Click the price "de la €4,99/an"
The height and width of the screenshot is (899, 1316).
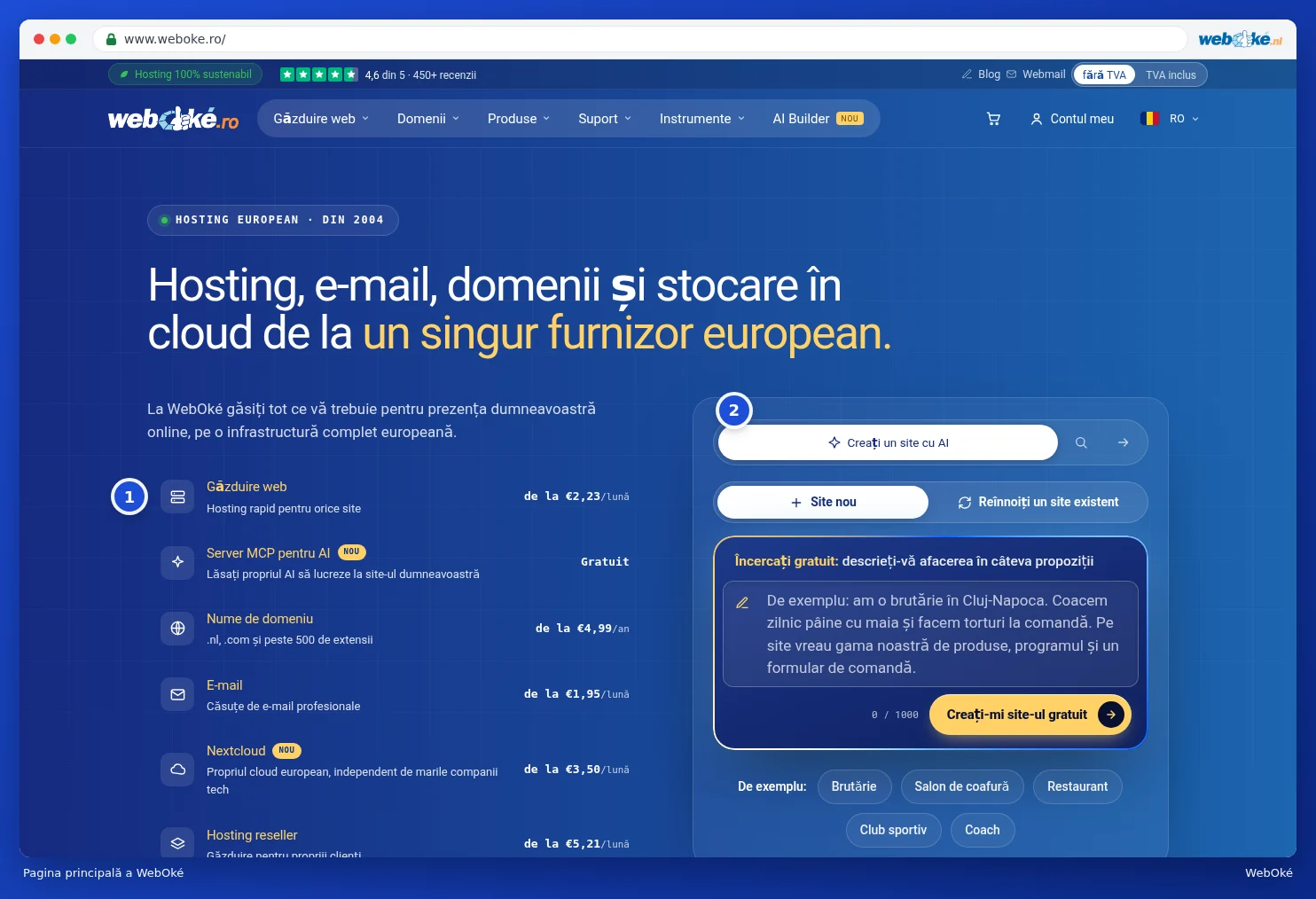[583, 629]
